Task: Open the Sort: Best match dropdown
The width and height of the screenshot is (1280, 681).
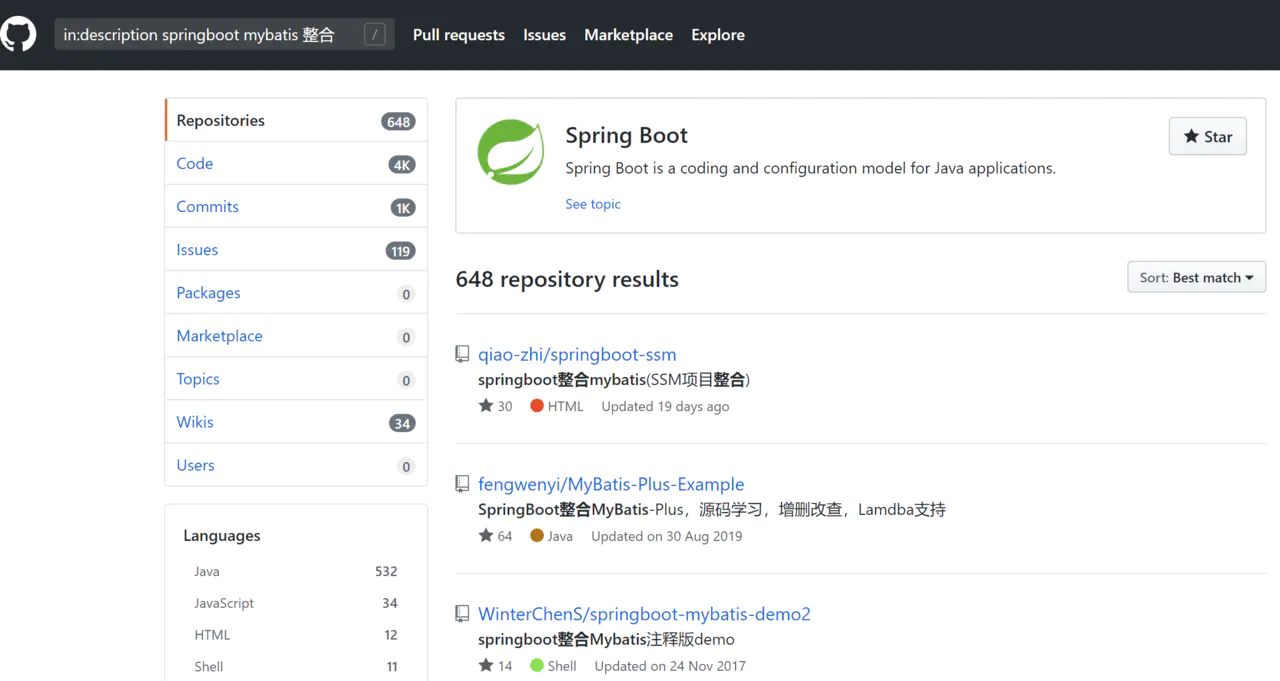Action: click(x=1196, y=277)
